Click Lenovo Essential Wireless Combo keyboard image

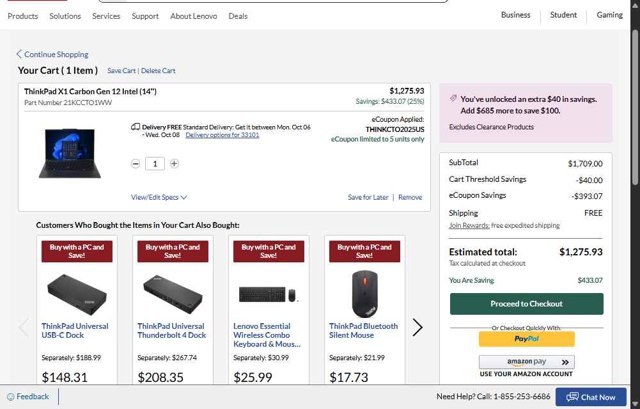[x=269, y=294]
